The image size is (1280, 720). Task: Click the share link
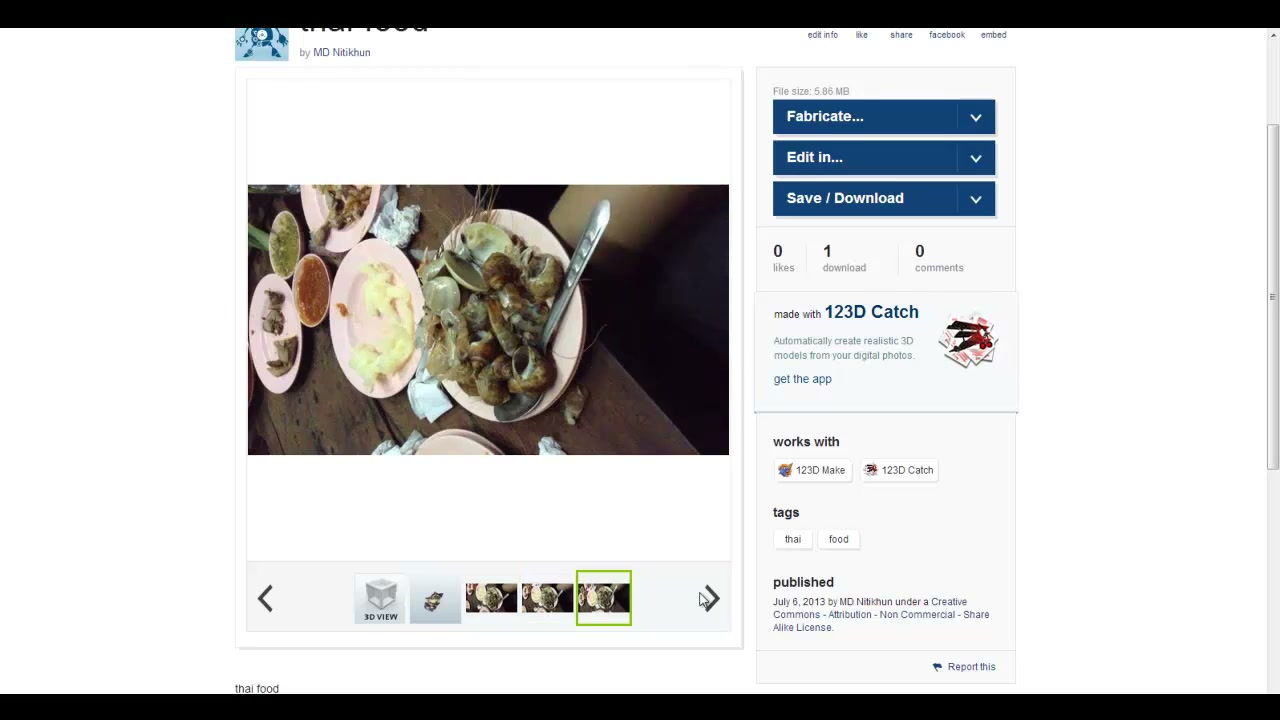(x=901, y=35)
